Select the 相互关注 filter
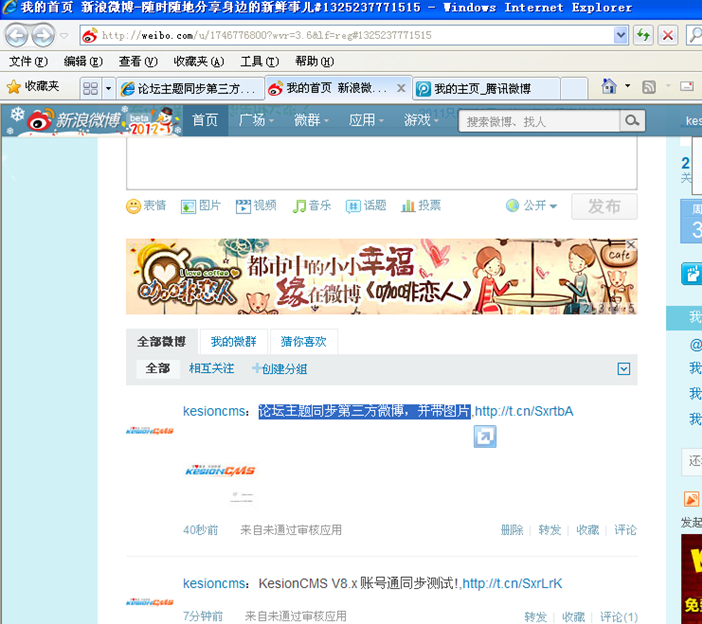This screenshot has height=624, width=702. (211, 369)
